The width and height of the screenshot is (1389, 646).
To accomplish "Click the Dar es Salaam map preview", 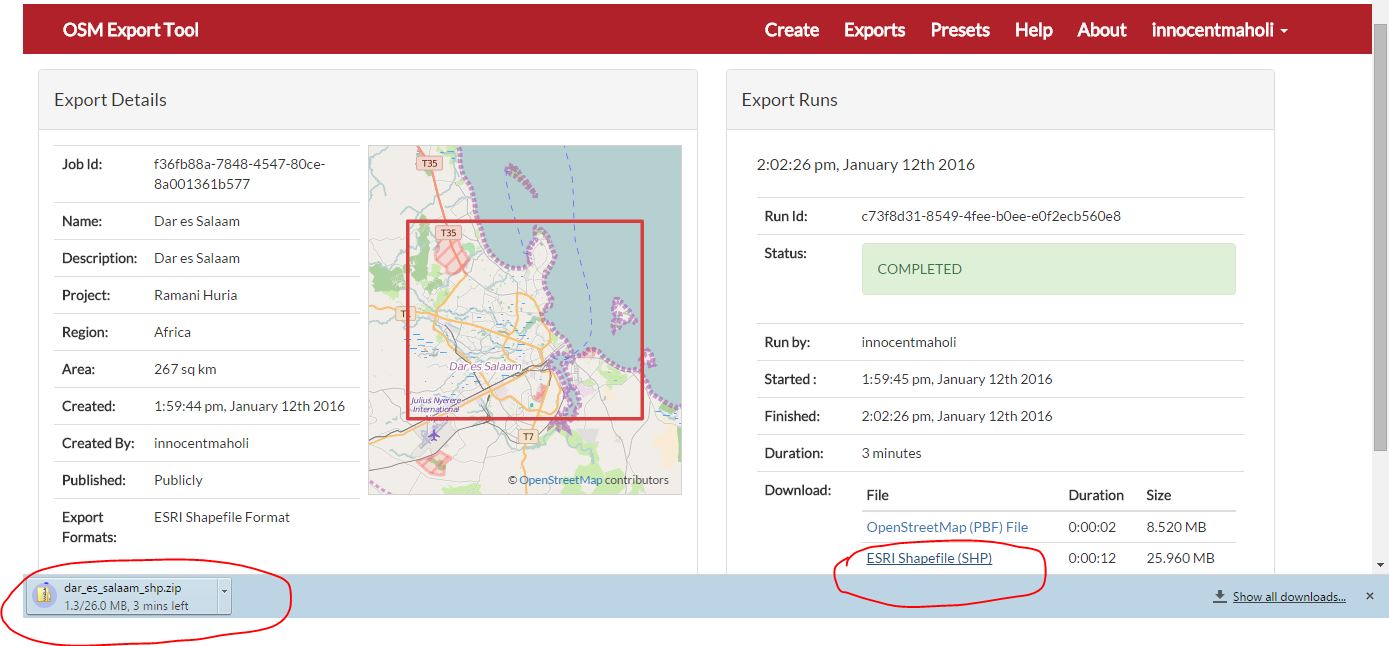I will point(524,320).
